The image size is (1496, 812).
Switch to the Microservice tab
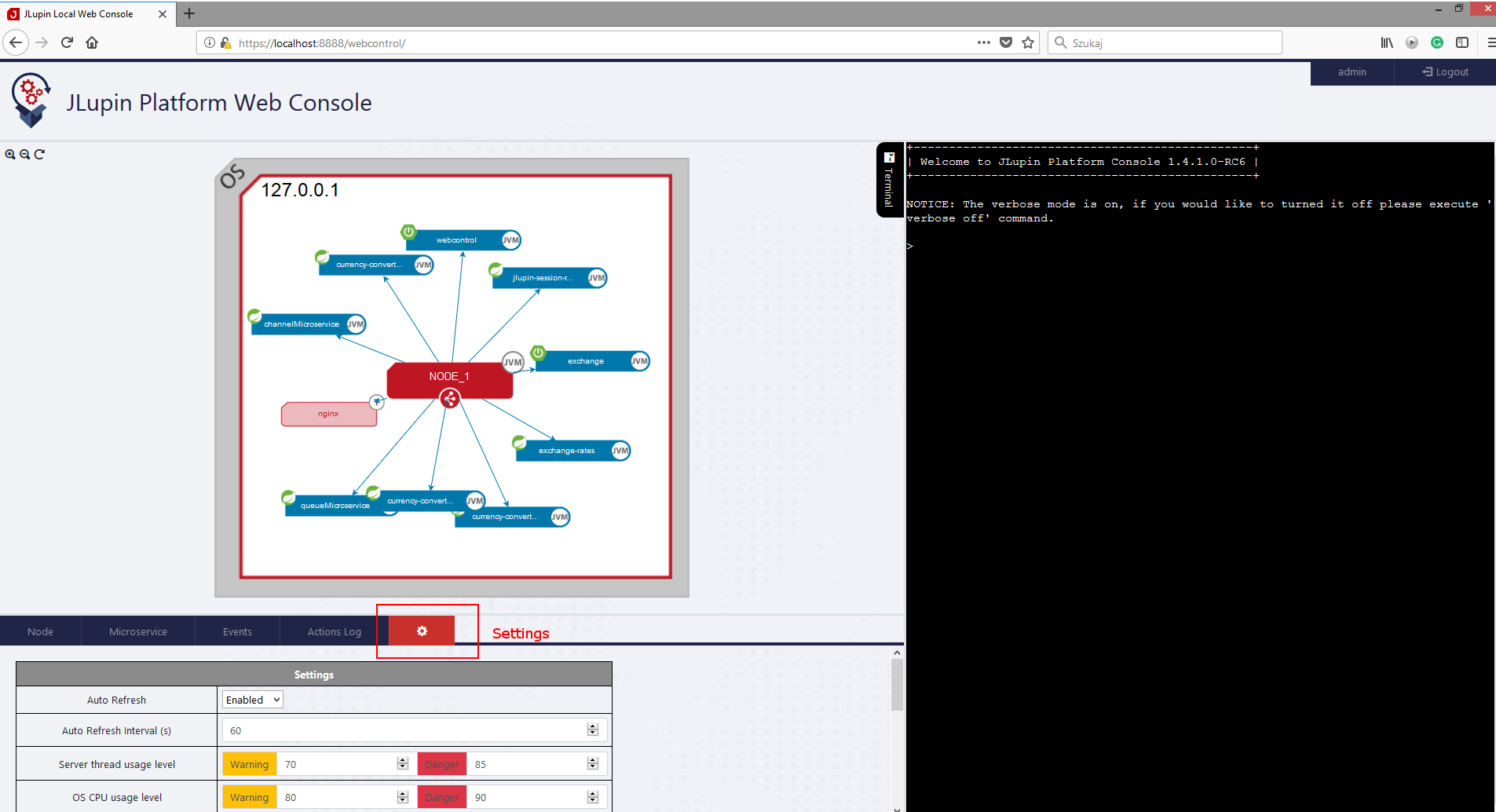click(138, 631)
